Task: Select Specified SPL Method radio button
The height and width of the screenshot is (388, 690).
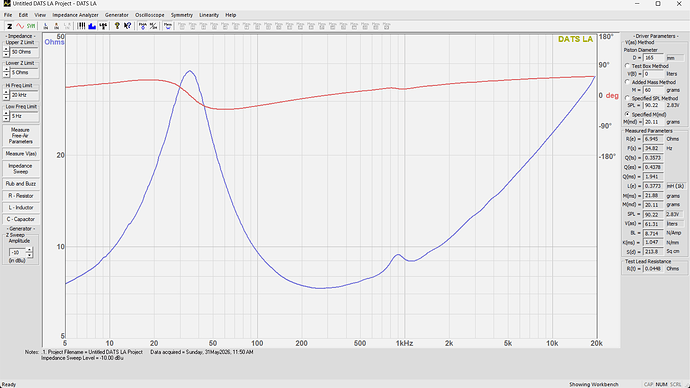Action: [628, 98]
